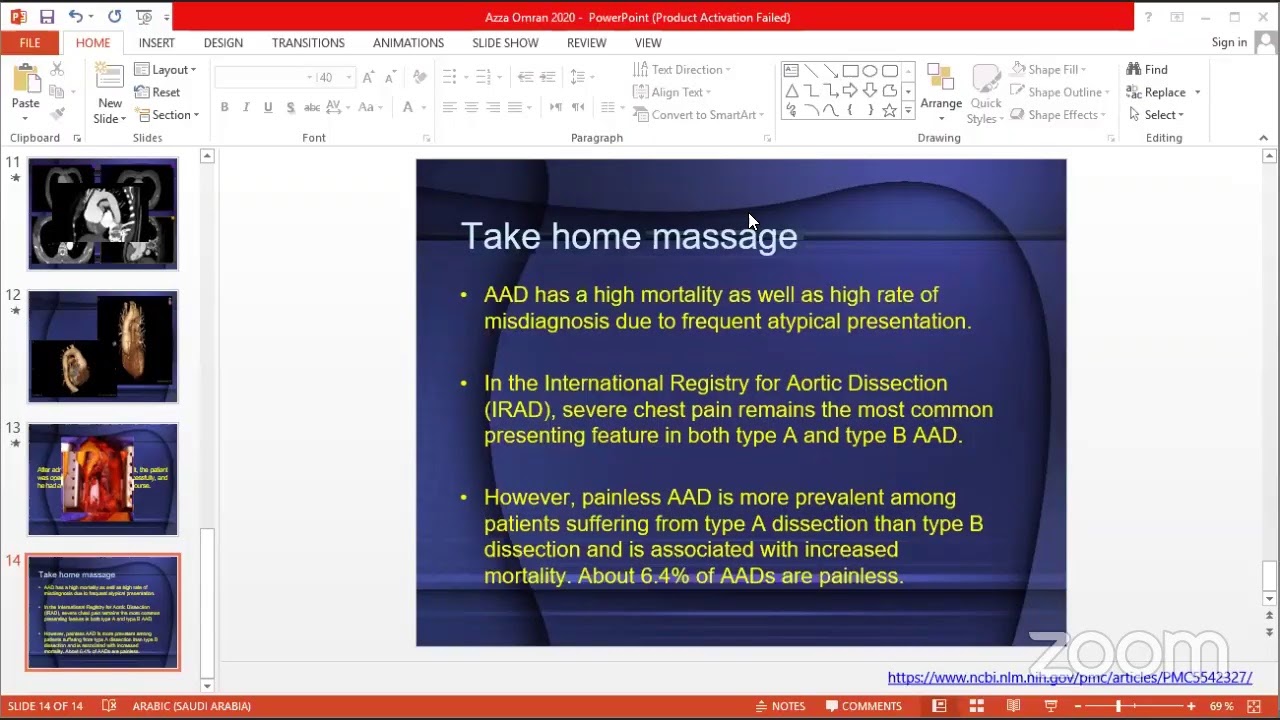Screen dimensions: 1280x720
Task: Open Numbering dropdown
Action: [488, 77]
